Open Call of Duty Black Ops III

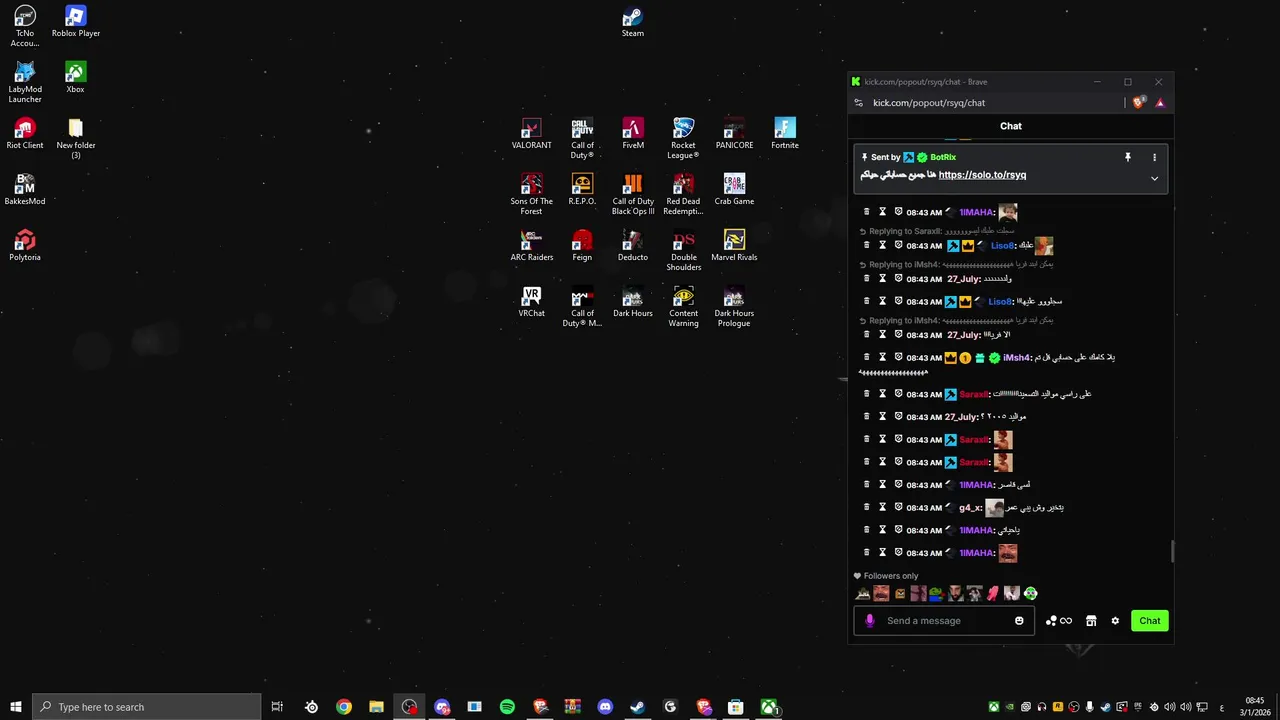pos(633,195)
